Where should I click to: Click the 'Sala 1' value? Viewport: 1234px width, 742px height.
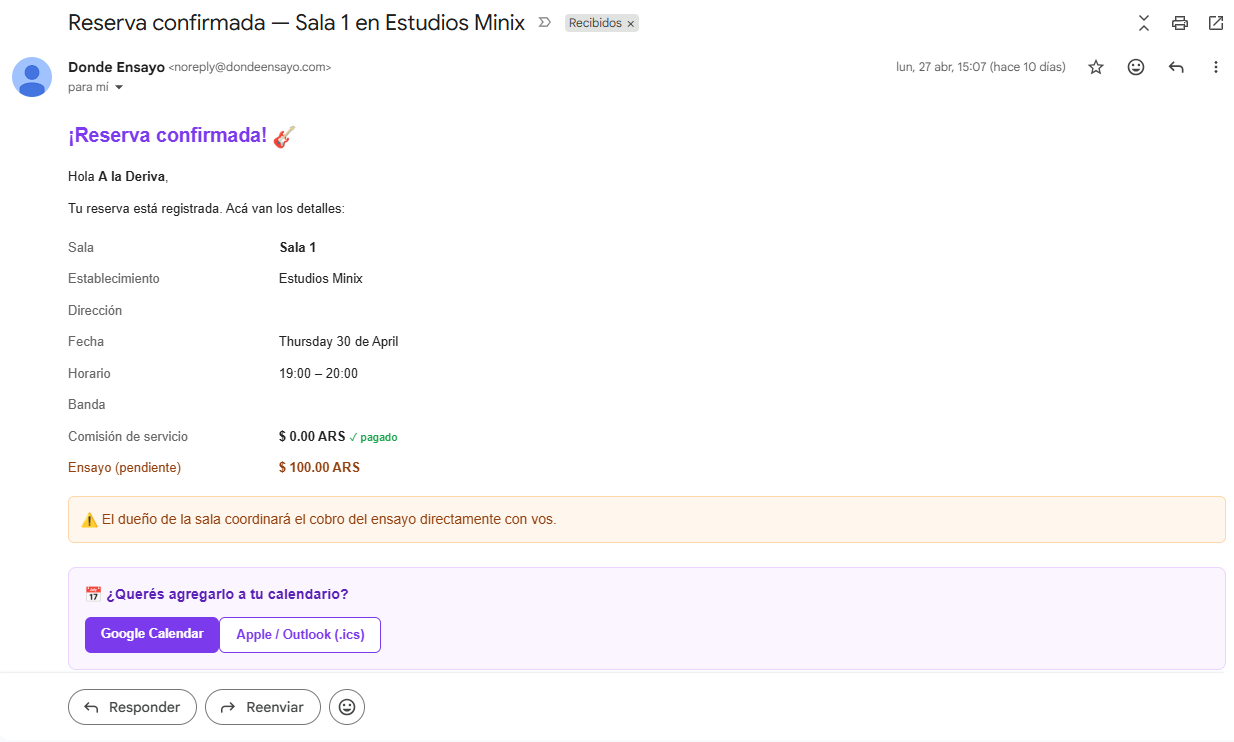point(298,247)
